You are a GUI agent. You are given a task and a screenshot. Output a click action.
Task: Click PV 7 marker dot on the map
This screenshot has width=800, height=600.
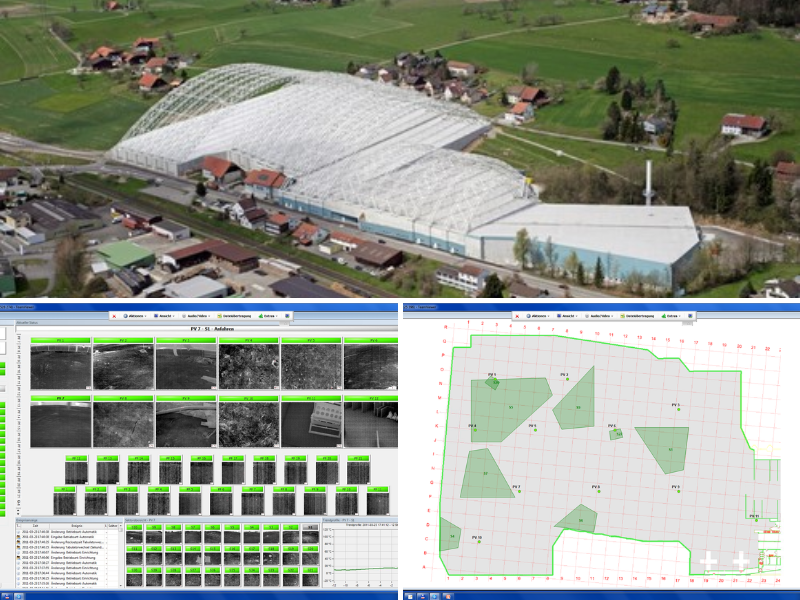pos(519,492)
